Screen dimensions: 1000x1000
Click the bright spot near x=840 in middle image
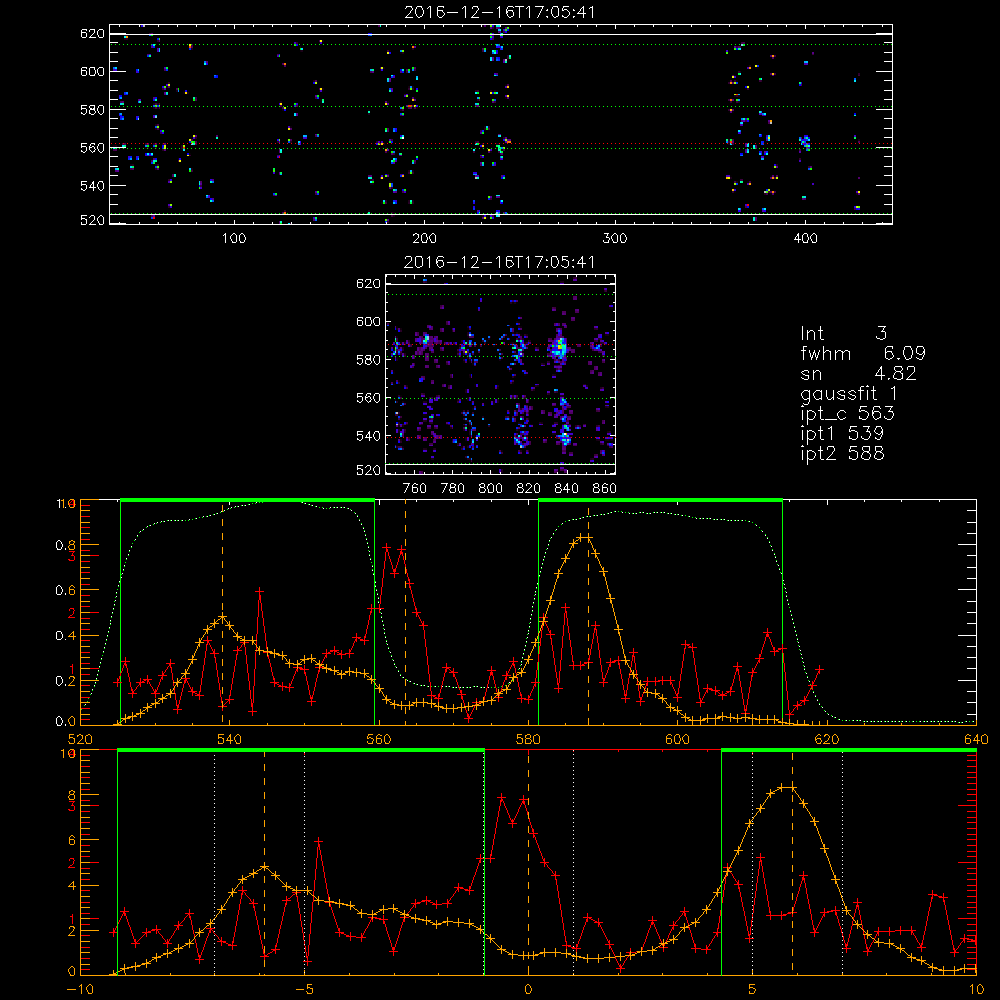coord(560,348)
